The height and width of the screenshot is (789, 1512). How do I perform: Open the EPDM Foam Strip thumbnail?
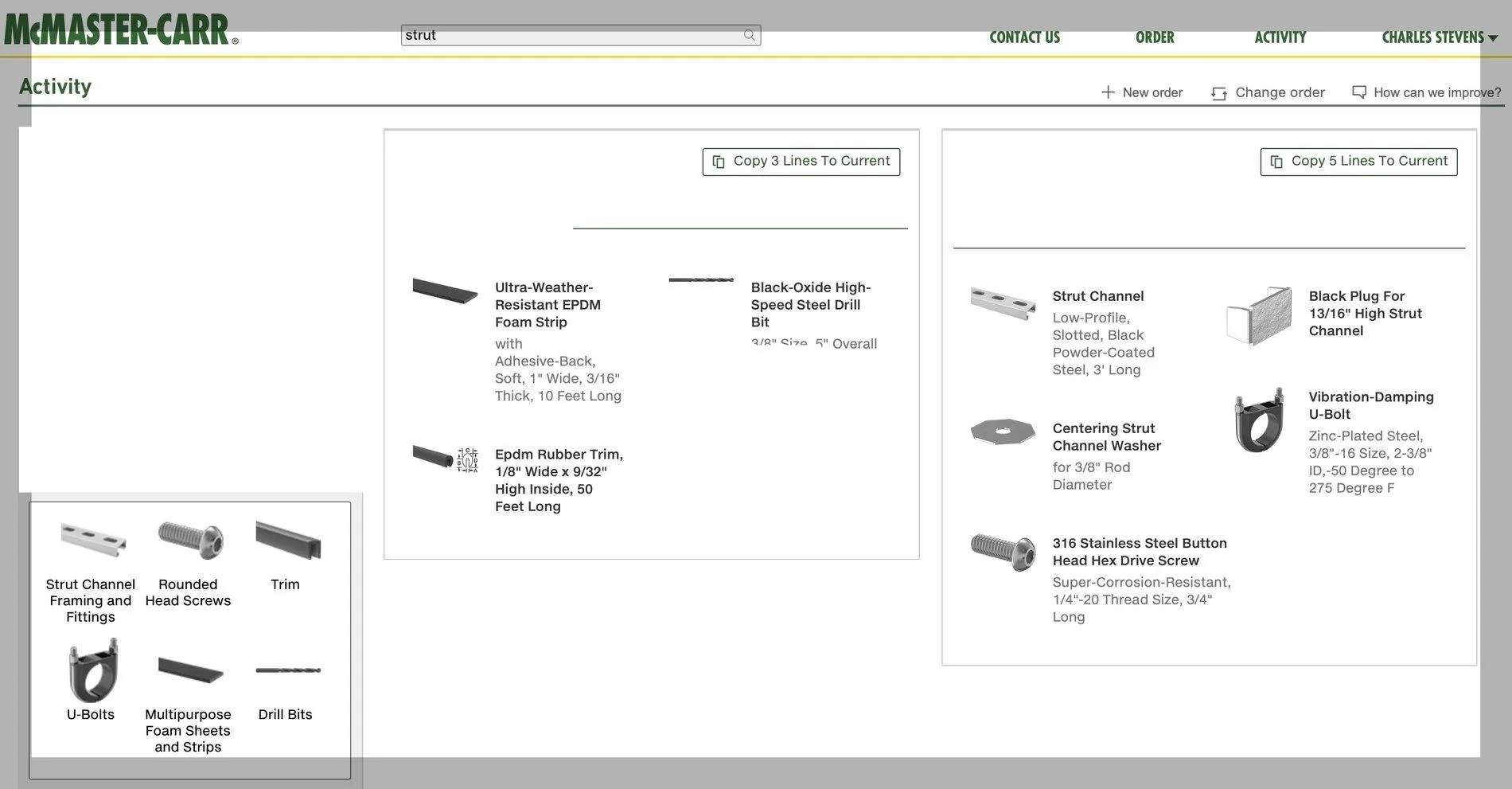tap(445, 290)
